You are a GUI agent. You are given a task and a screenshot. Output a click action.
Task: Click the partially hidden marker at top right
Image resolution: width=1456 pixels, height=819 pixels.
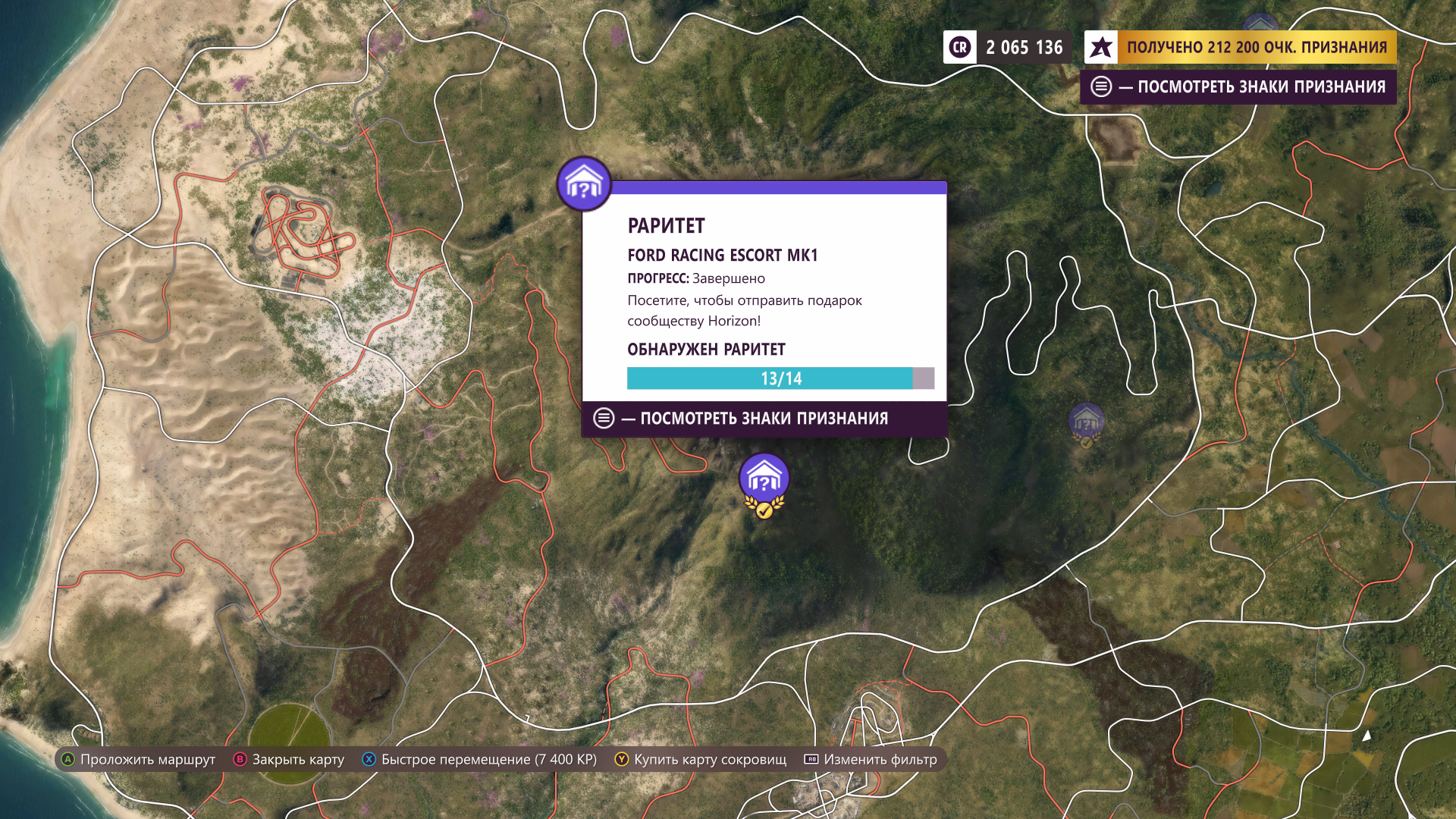[1260, 23]
